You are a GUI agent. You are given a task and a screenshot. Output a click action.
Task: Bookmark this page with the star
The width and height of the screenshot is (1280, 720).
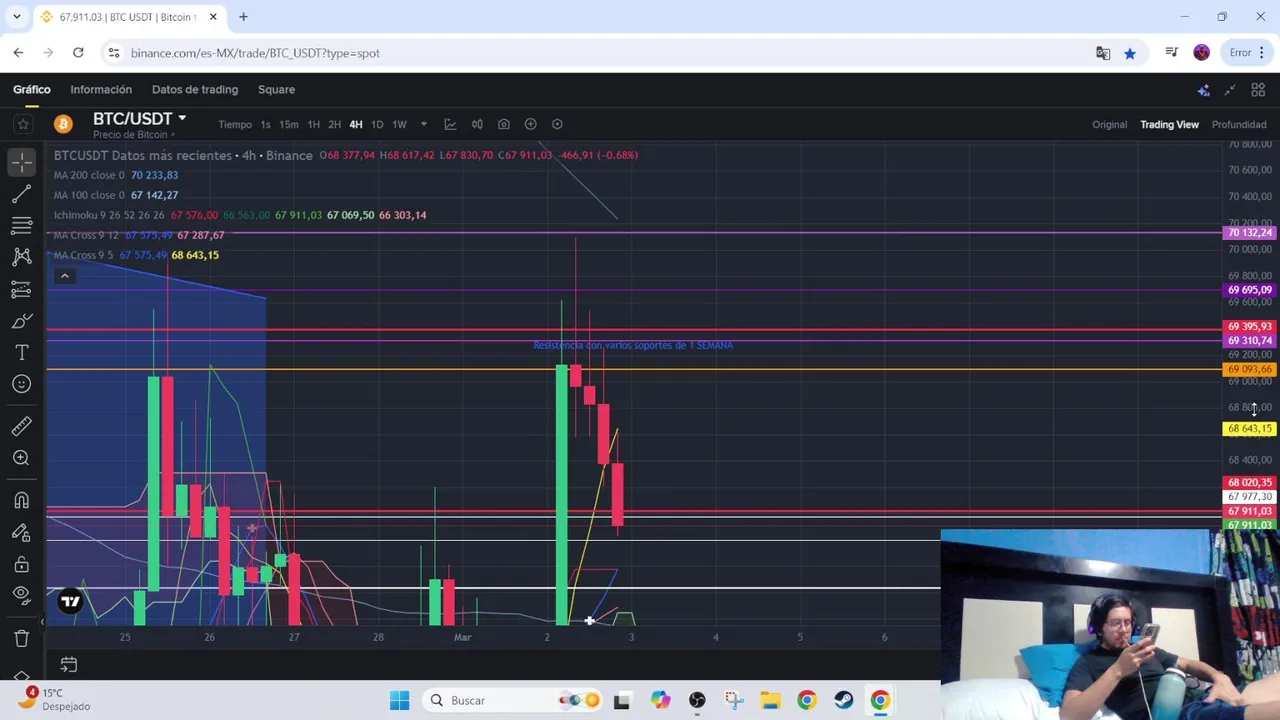[x=1129, y=53]
